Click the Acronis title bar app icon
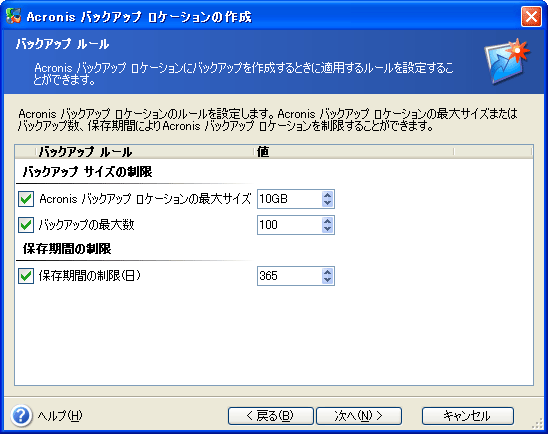 (x=14, y=16)
